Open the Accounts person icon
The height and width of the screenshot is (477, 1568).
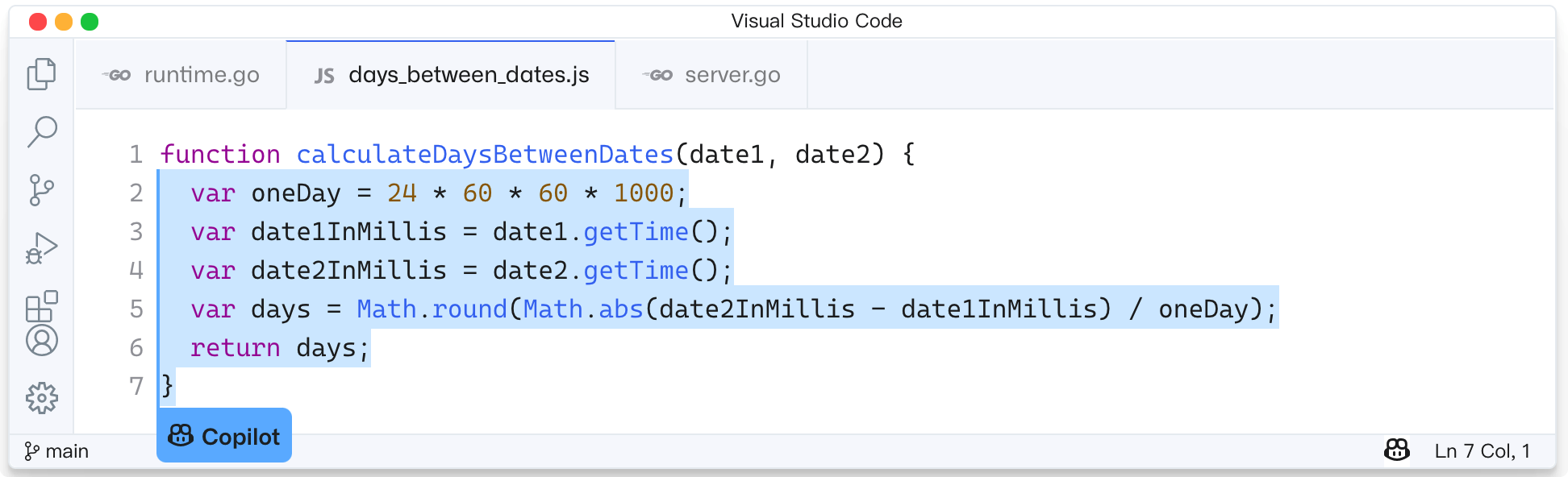click(x=42, y=341)
